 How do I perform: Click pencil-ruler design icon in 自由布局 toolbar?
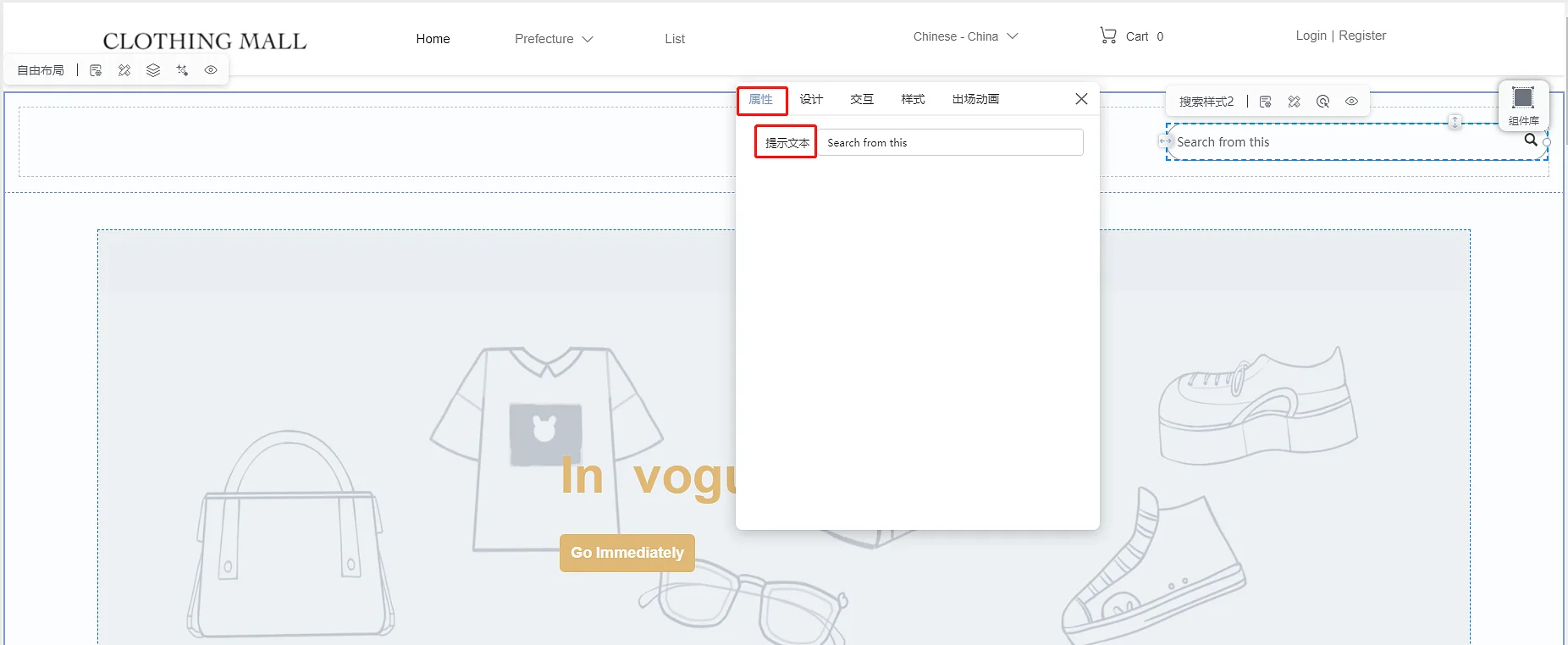pos(124,70)
